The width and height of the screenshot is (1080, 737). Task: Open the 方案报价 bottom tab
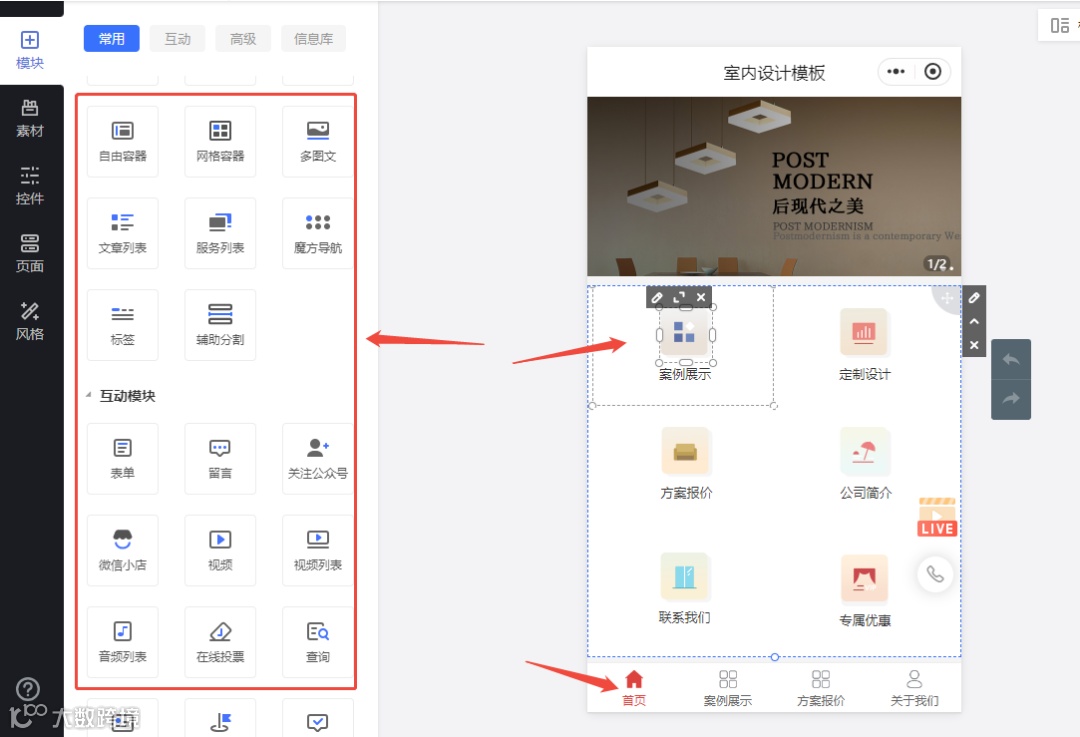pyautogui.click(x=820, y=687)
